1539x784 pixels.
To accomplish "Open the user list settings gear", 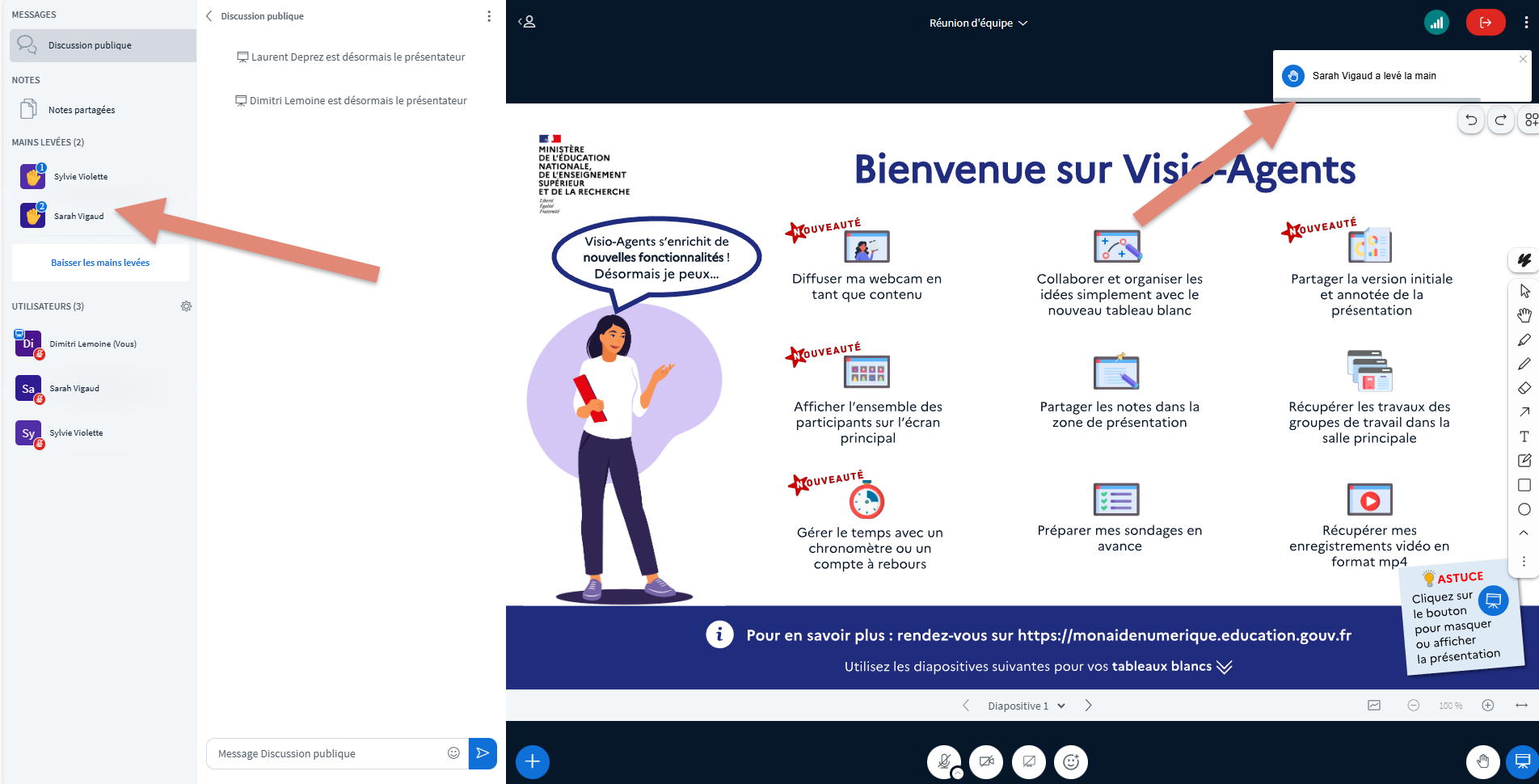I will coord(186,306).
